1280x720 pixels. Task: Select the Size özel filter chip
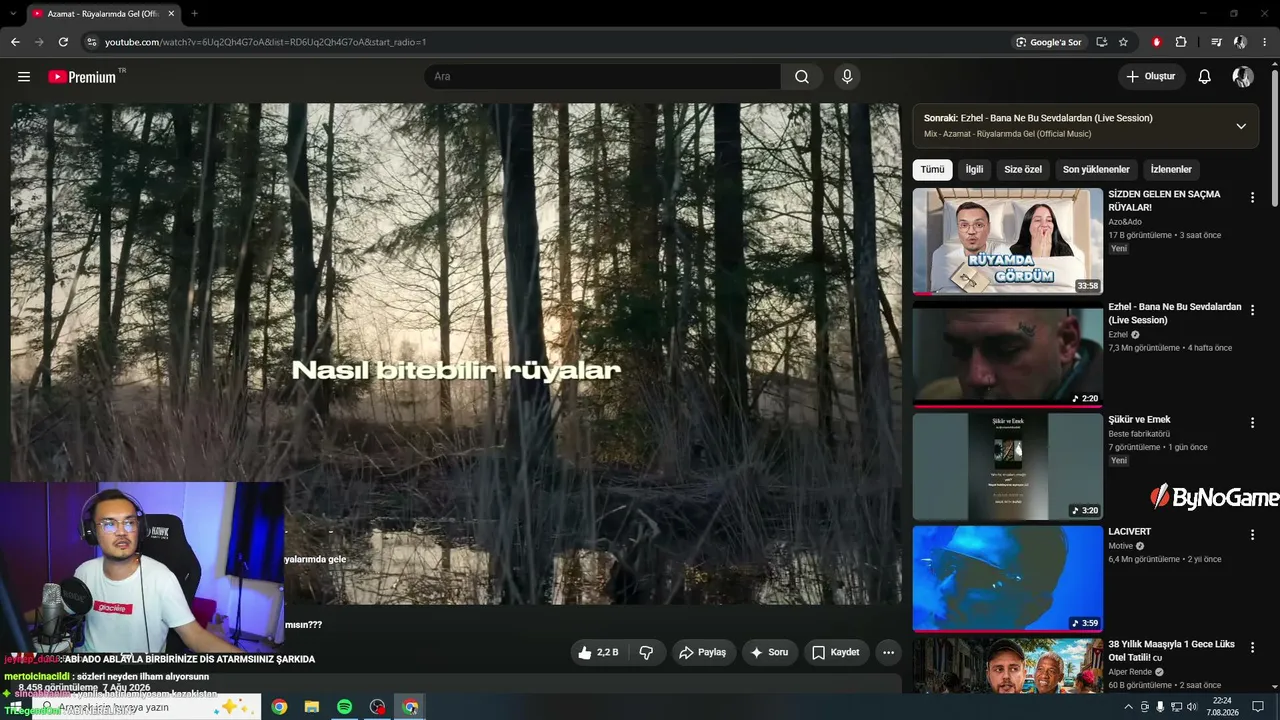(1023, 170)
